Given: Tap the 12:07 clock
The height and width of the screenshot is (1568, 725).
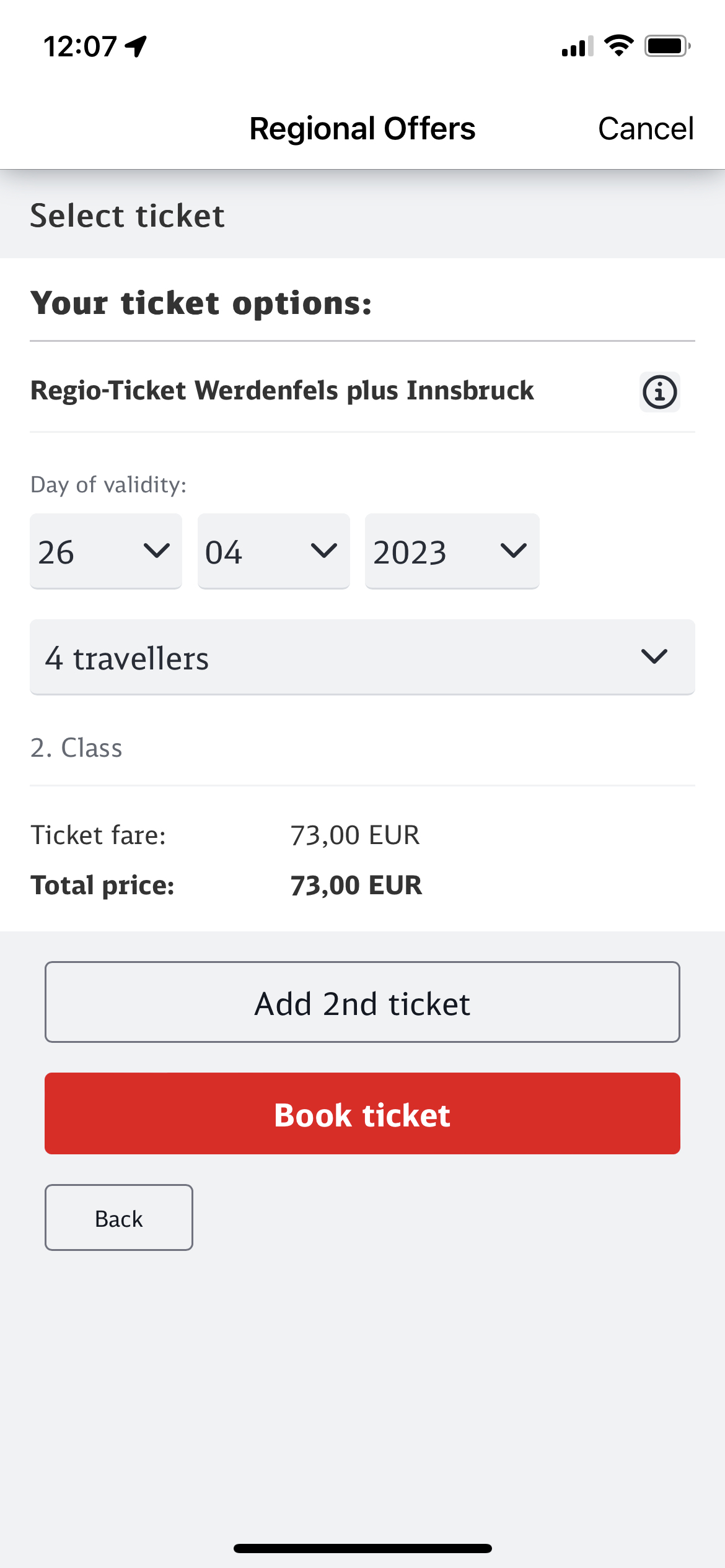Looking at the screenshot, I should click(x=80, y=46).
